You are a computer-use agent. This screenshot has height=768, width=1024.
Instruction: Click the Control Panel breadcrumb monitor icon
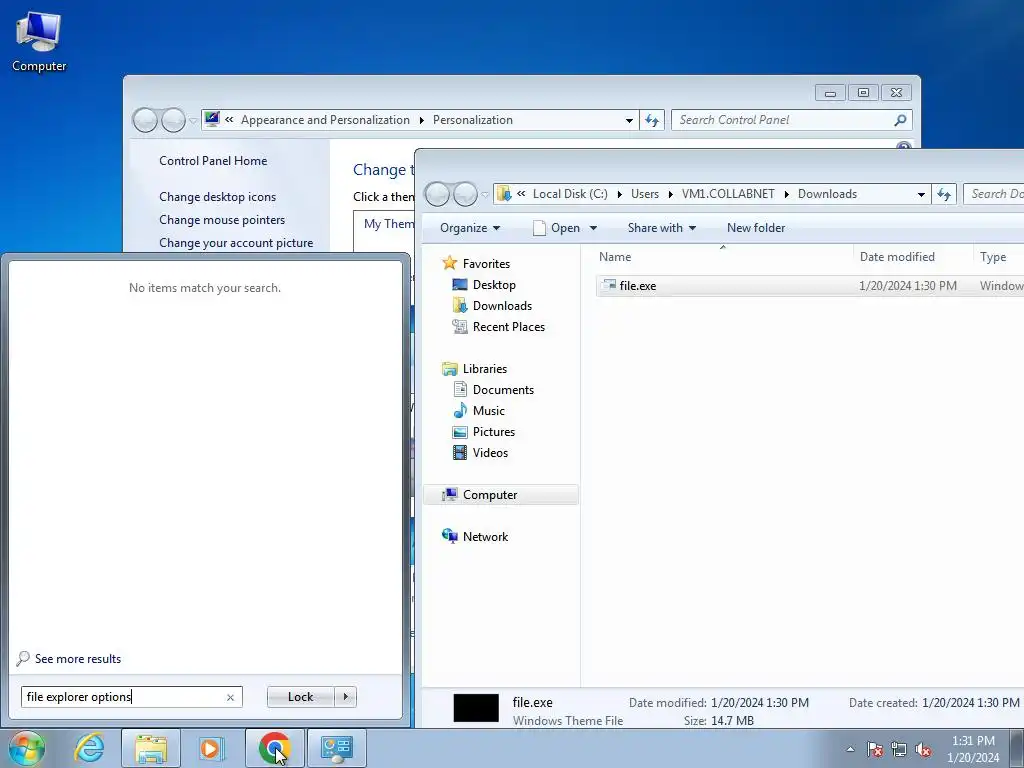(212, 119)
